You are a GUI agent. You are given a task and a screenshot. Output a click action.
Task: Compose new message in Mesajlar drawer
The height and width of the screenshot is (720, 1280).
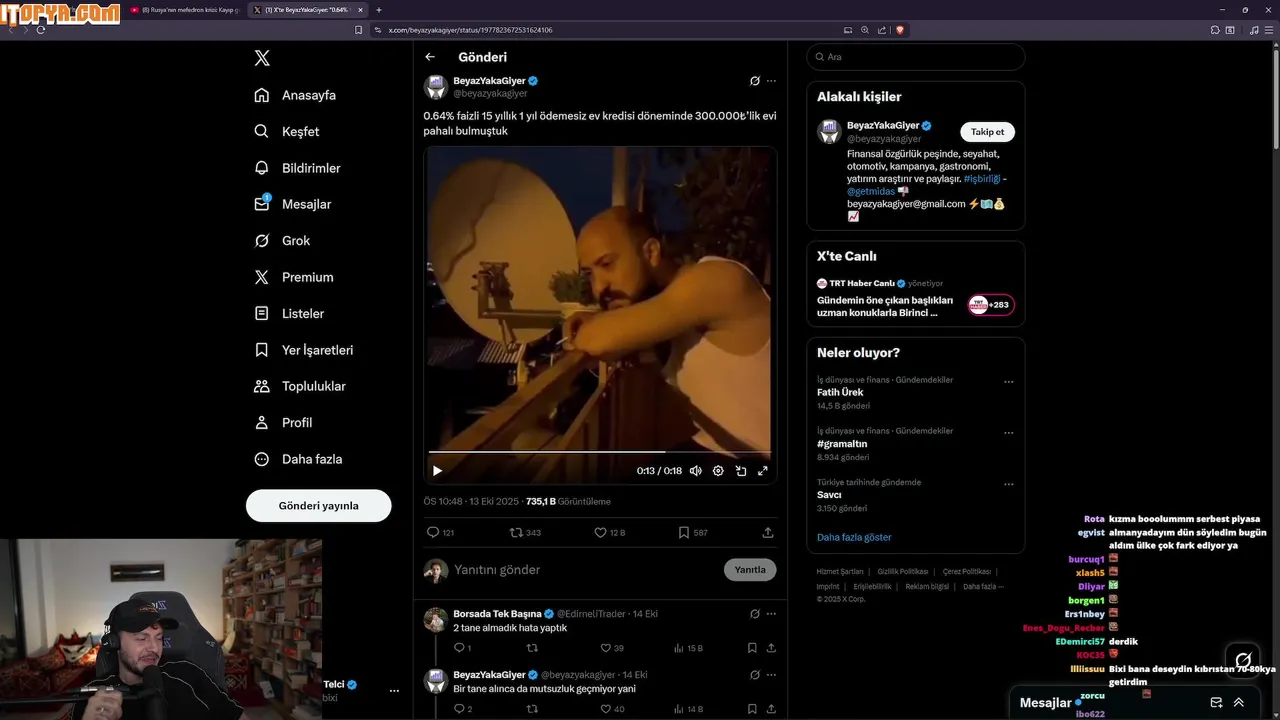[x=1216, y=703]
